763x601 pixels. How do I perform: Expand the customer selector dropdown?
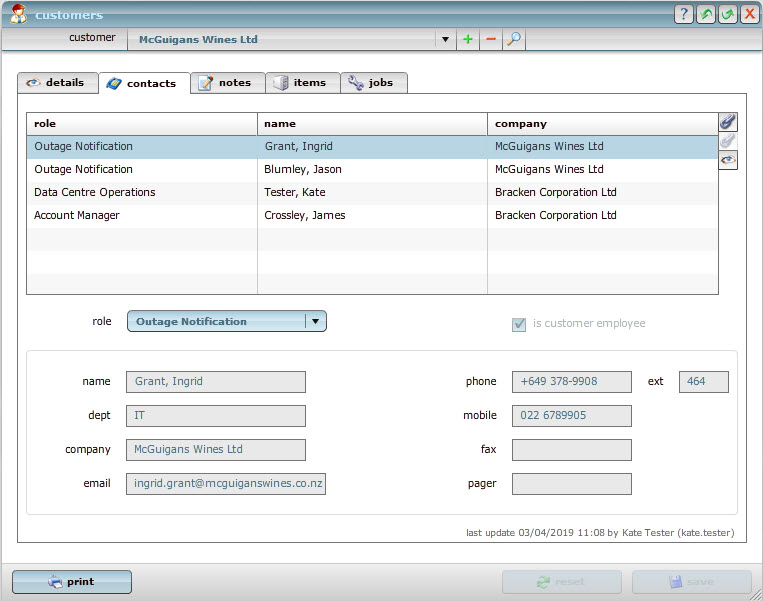445,40
